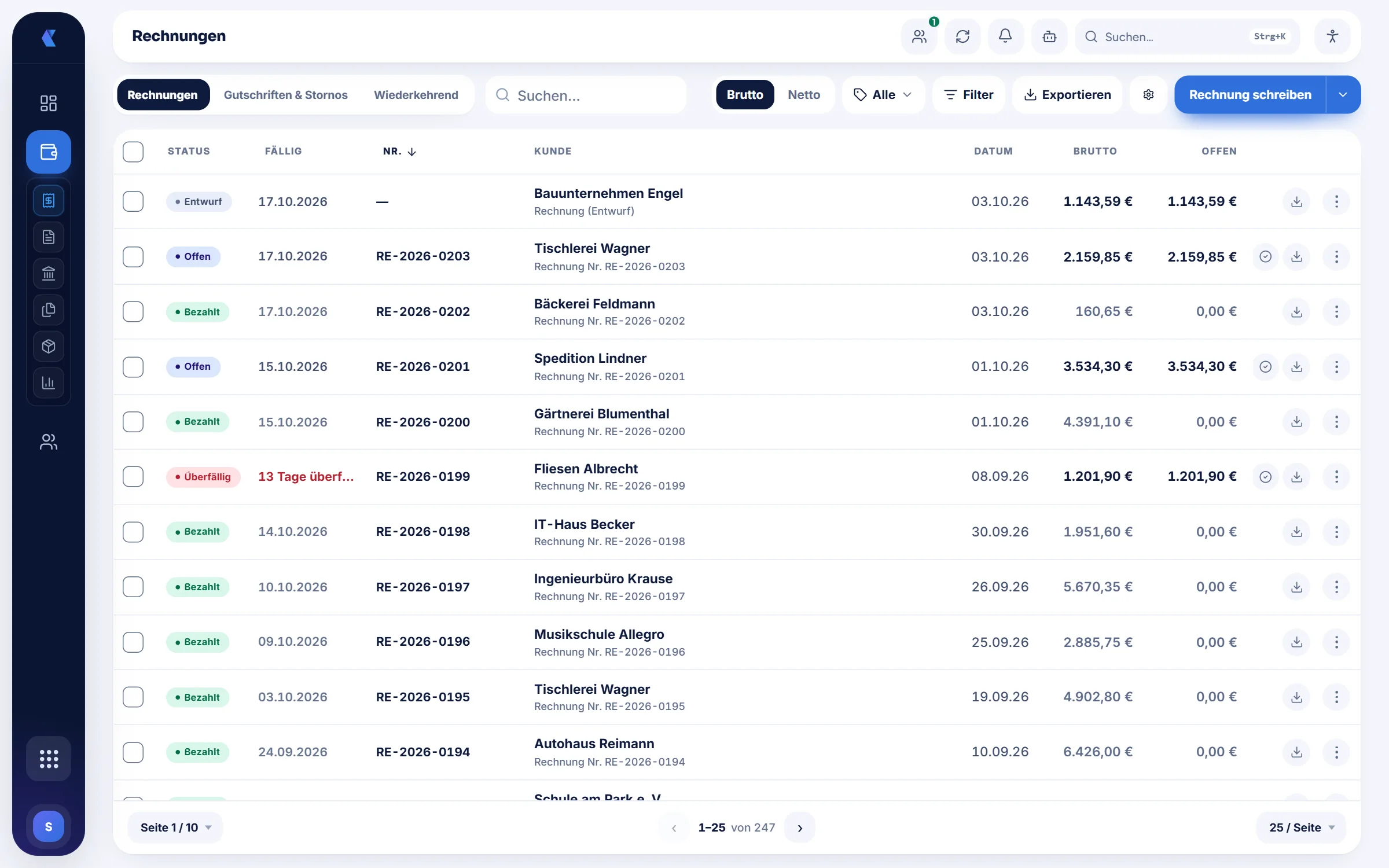This screenshot has width=1389, height=868.
Task: Open the dashboard grid icon in sidebar
Action: pyautogui.click(x=49, y=103)
